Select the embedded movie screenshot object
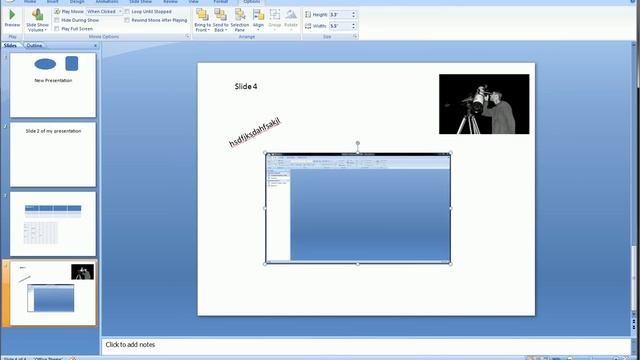640x360 pixels. tap(358, 208)
